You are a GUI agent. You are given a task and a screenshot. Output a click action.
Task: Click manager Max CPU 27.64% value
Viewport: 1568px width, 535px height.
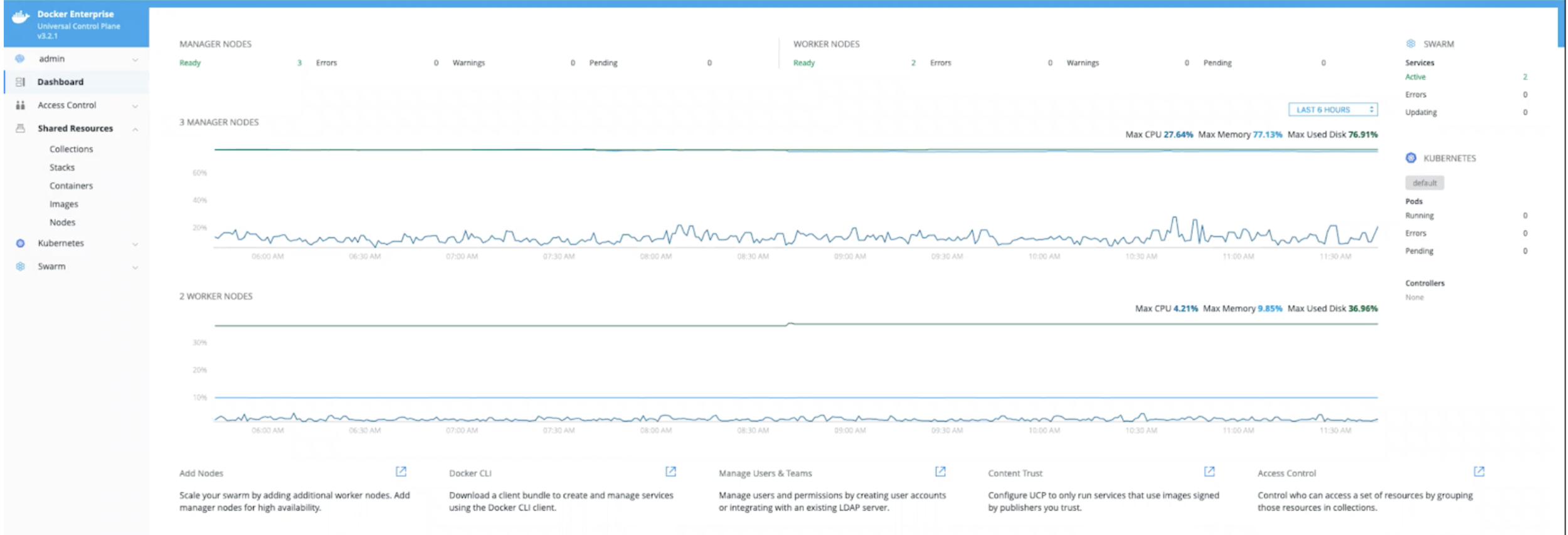[x=1178, y=134]
